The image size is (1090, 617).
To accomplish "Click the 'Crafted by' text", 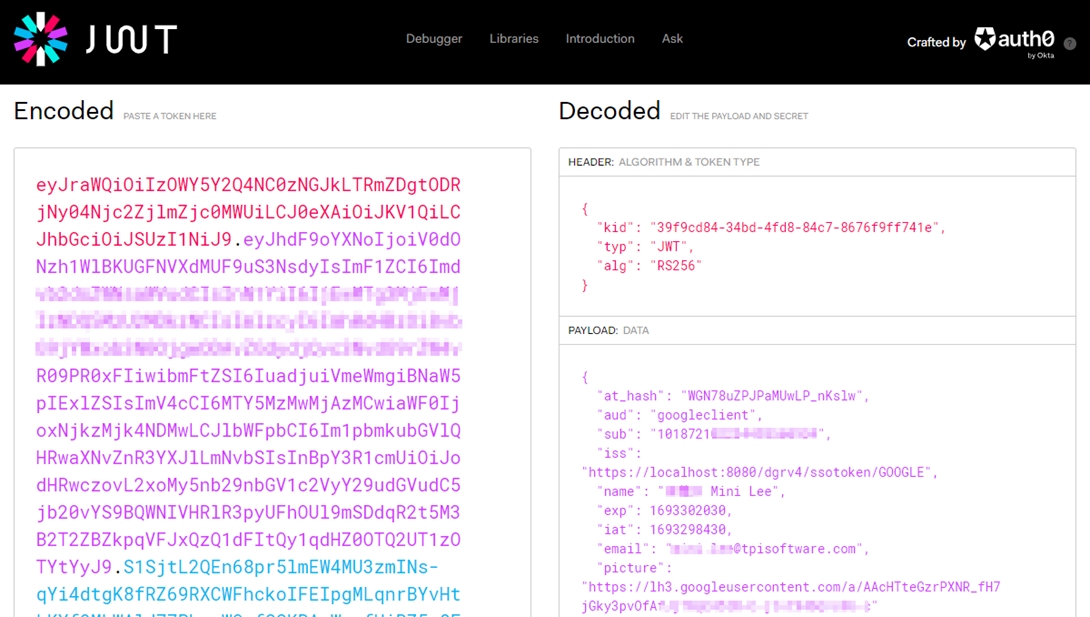I will point(936,42).
